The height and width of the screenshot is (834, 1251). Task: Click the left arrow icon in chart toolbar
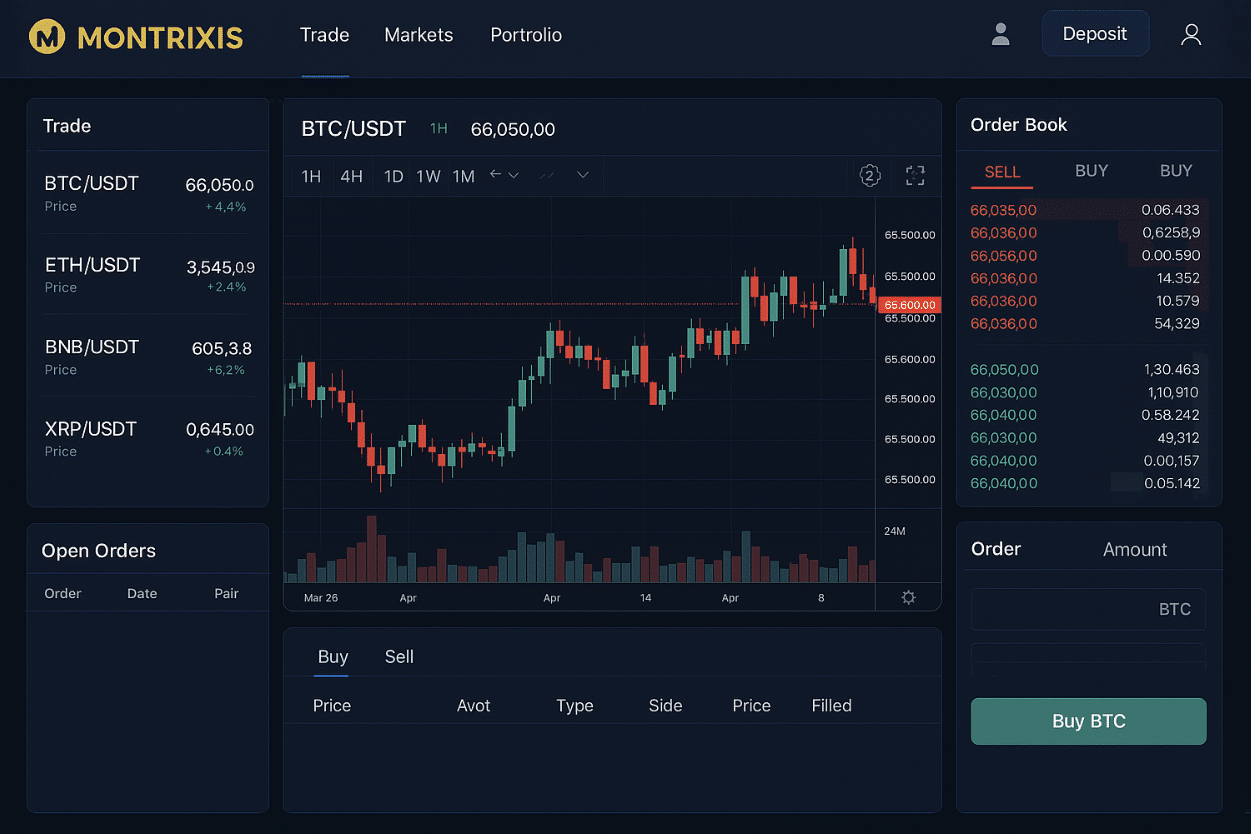pos(495,175)
